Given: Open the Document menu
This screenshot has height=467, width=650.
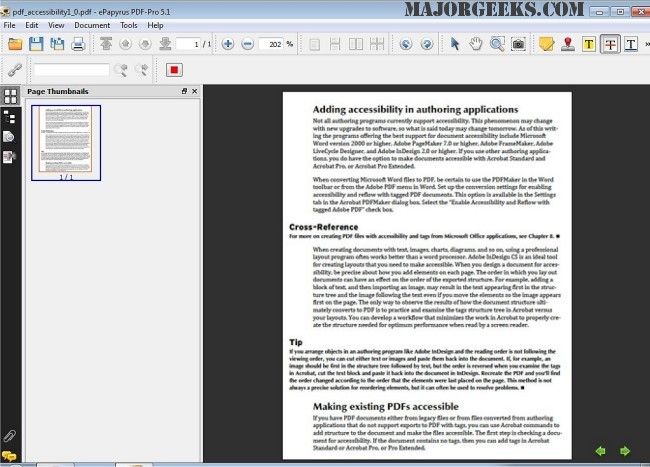Looking at the screenshot, I should coord(92,25).
